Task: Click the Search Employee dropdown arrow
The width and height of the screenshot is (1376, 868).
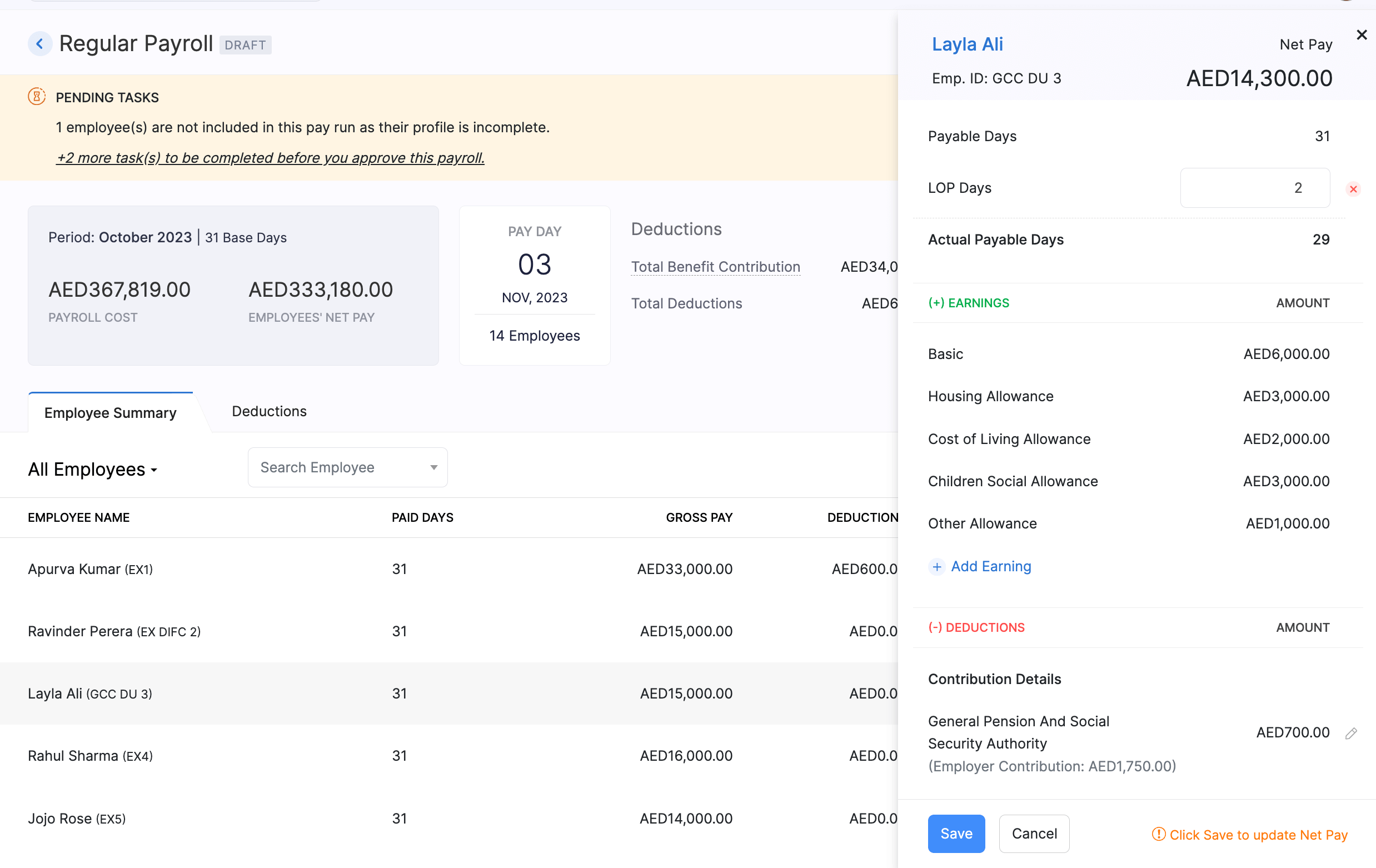Action: 434,467
